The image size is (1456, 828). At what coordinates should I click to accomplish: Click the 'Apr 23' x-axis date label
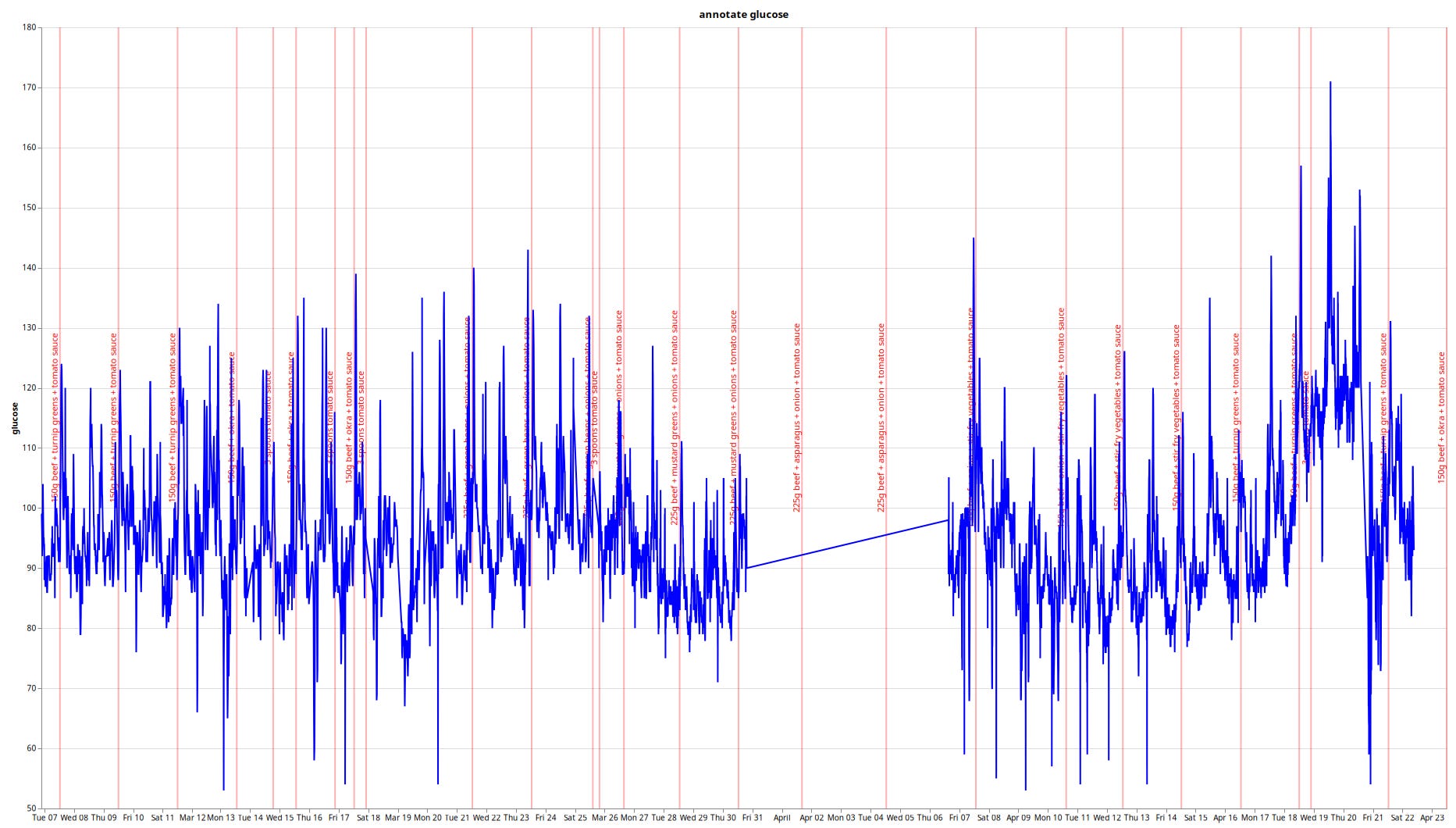pos(1432,819)
